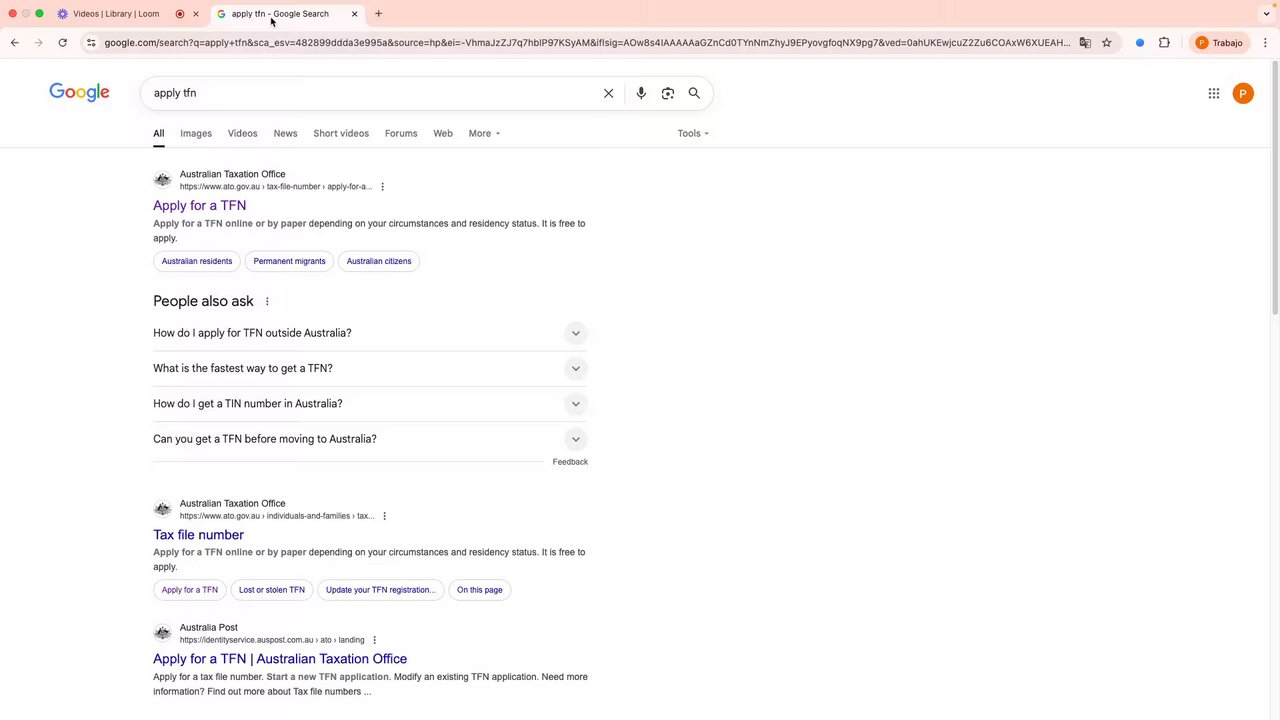
Task: Click the browser address bar URL
Action: coord(586,43)
